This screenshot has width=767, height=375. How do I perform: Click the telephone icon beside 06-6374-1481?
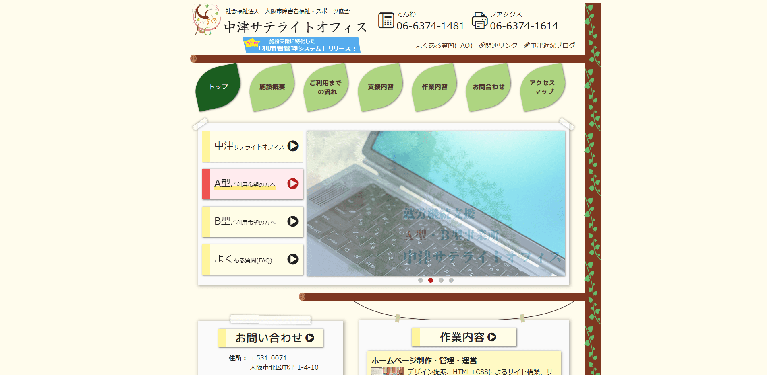click(386, 20)
